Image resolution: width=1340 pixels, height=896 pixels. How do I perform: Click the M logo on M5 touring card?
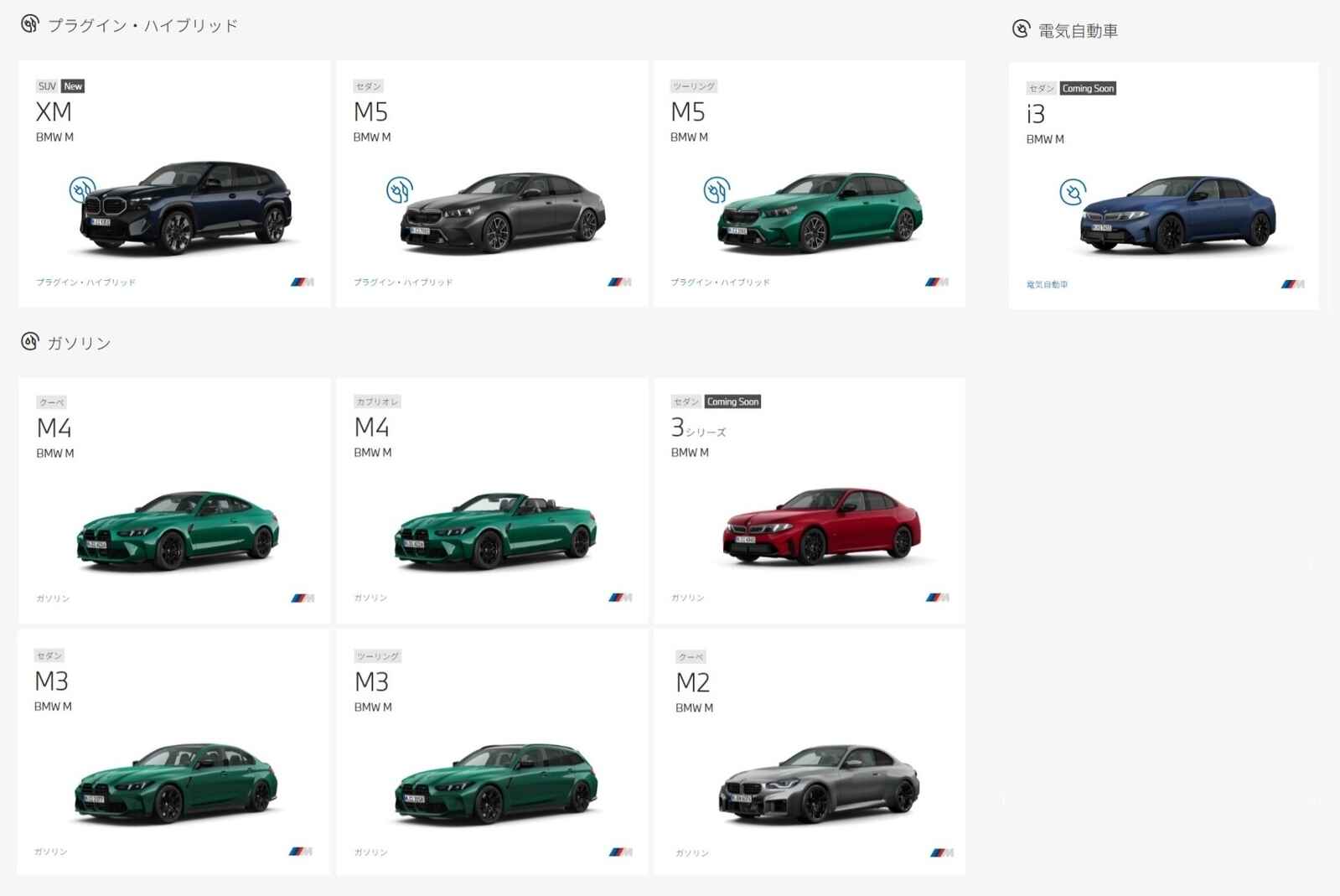pyautogui.click(x=937, y=282)
